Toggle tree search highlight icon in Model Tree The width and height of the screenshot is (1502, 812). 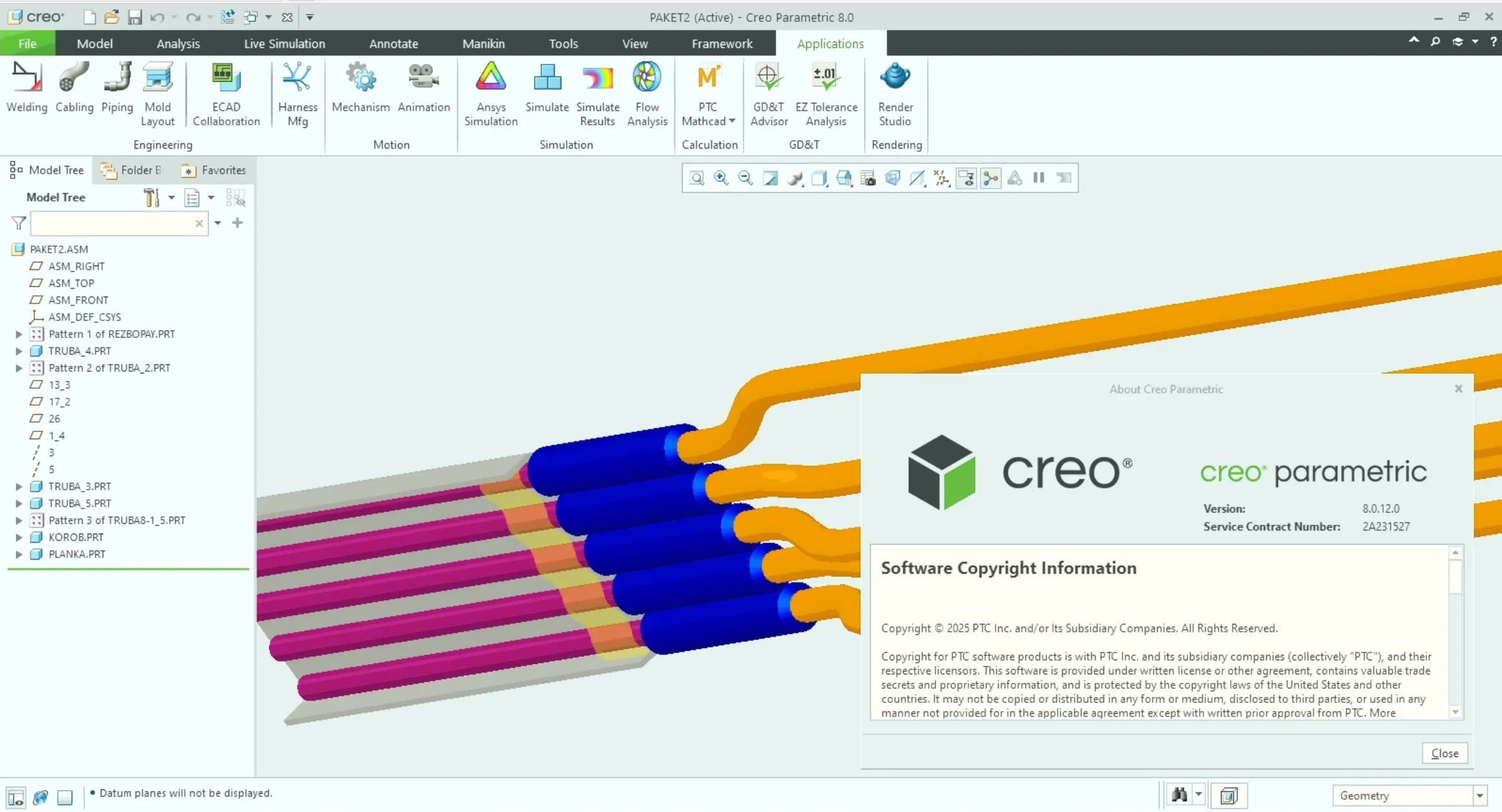pyautogui.click(x=235, y=198)
